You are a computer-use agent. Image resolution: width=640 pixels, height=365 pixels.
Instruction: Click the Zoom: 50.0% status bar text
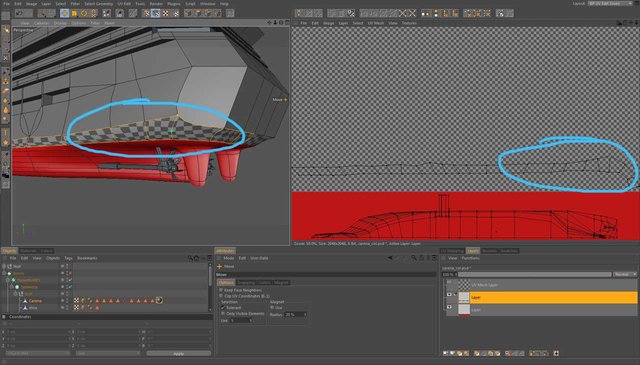(306, 244)
